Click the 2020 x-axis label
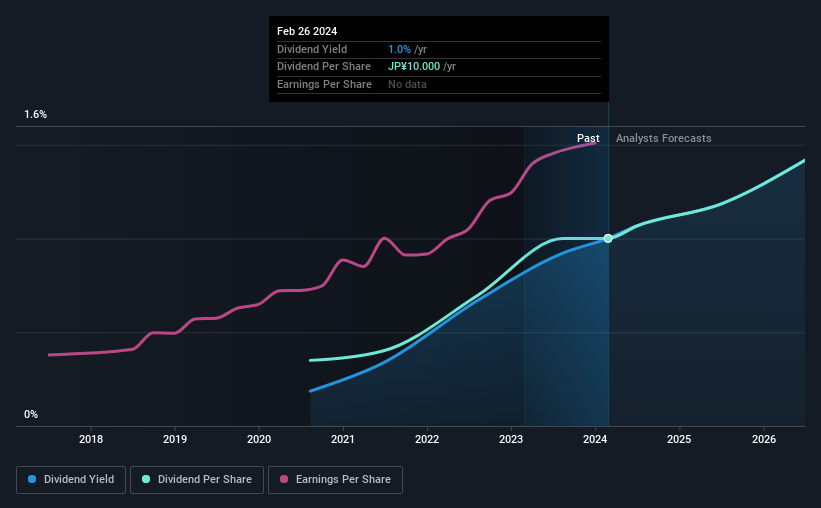This screenshot has width=821, height=508. click(x=259, y=439)
